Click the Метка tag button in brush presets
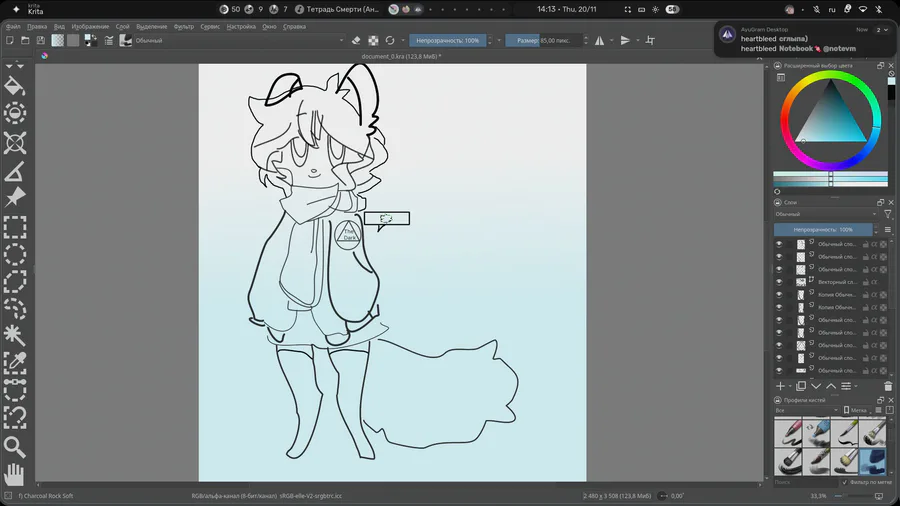This screenshot has height=506, width=900. point(855,410)
